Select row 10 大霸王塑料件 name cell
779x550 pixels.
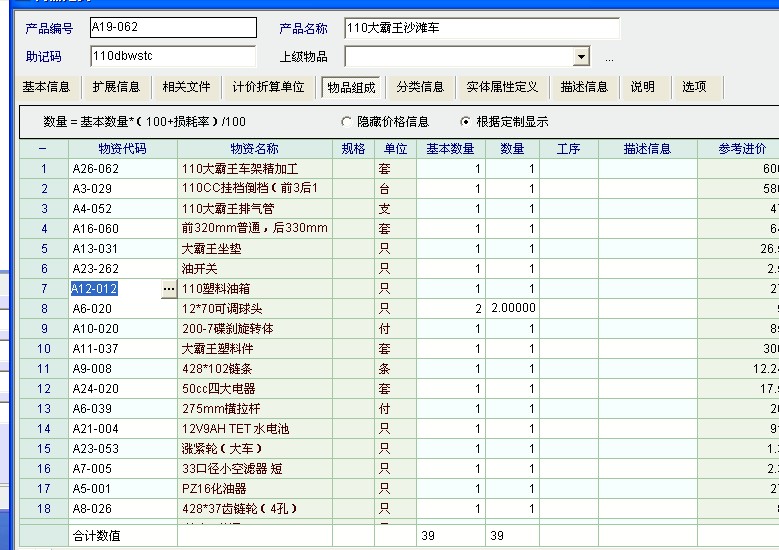point(254,349)
